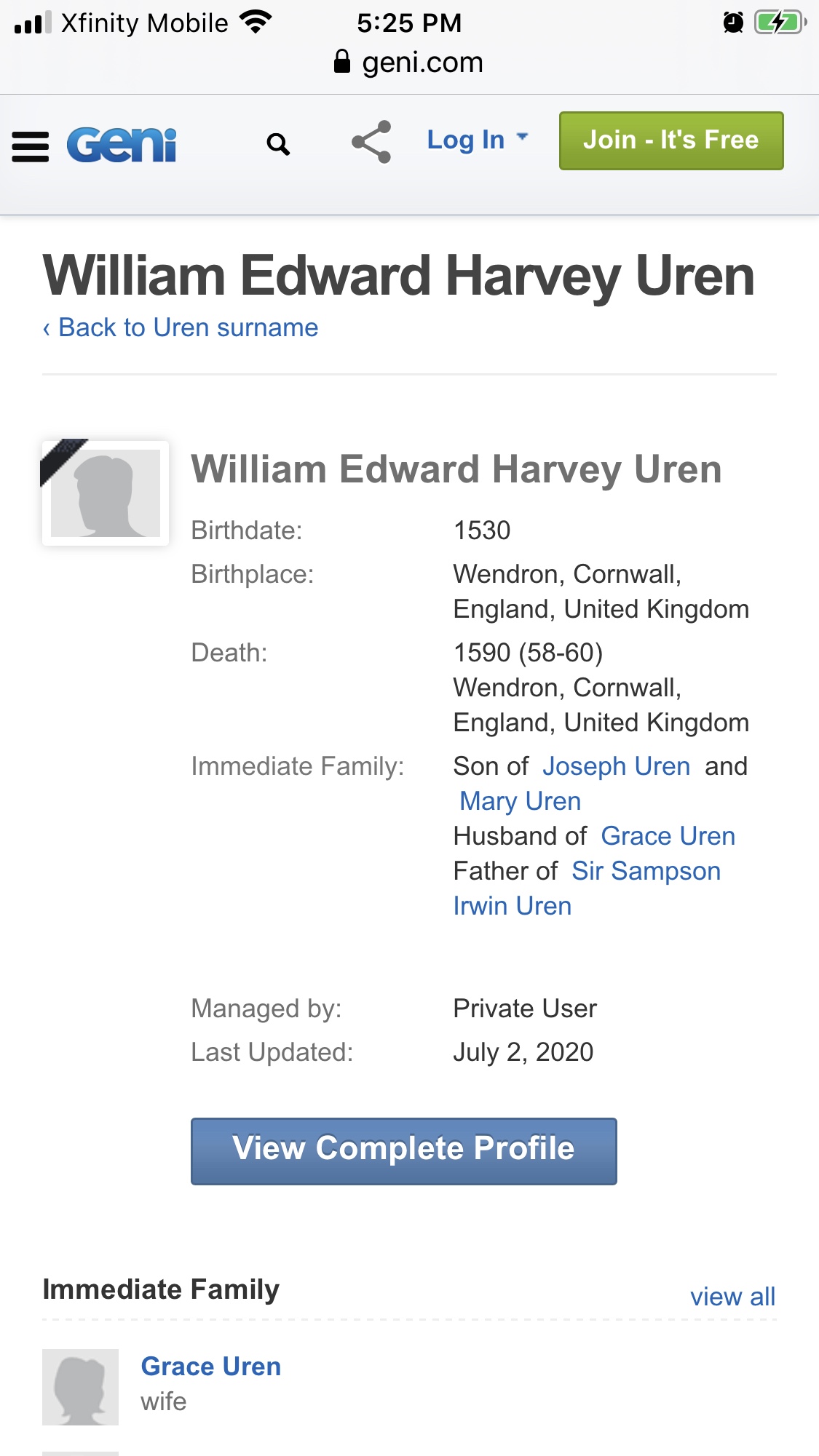Screen dimensions: 819x1456
Task: Expand the Log In dropdown
Action: (477, 140)
